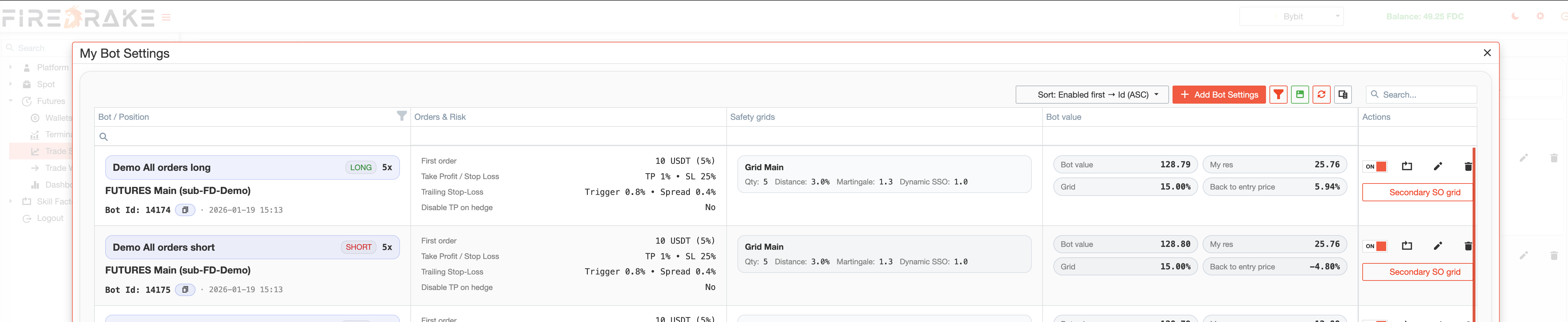Disable the Demo All orders short bot switch

[1375, 245]
